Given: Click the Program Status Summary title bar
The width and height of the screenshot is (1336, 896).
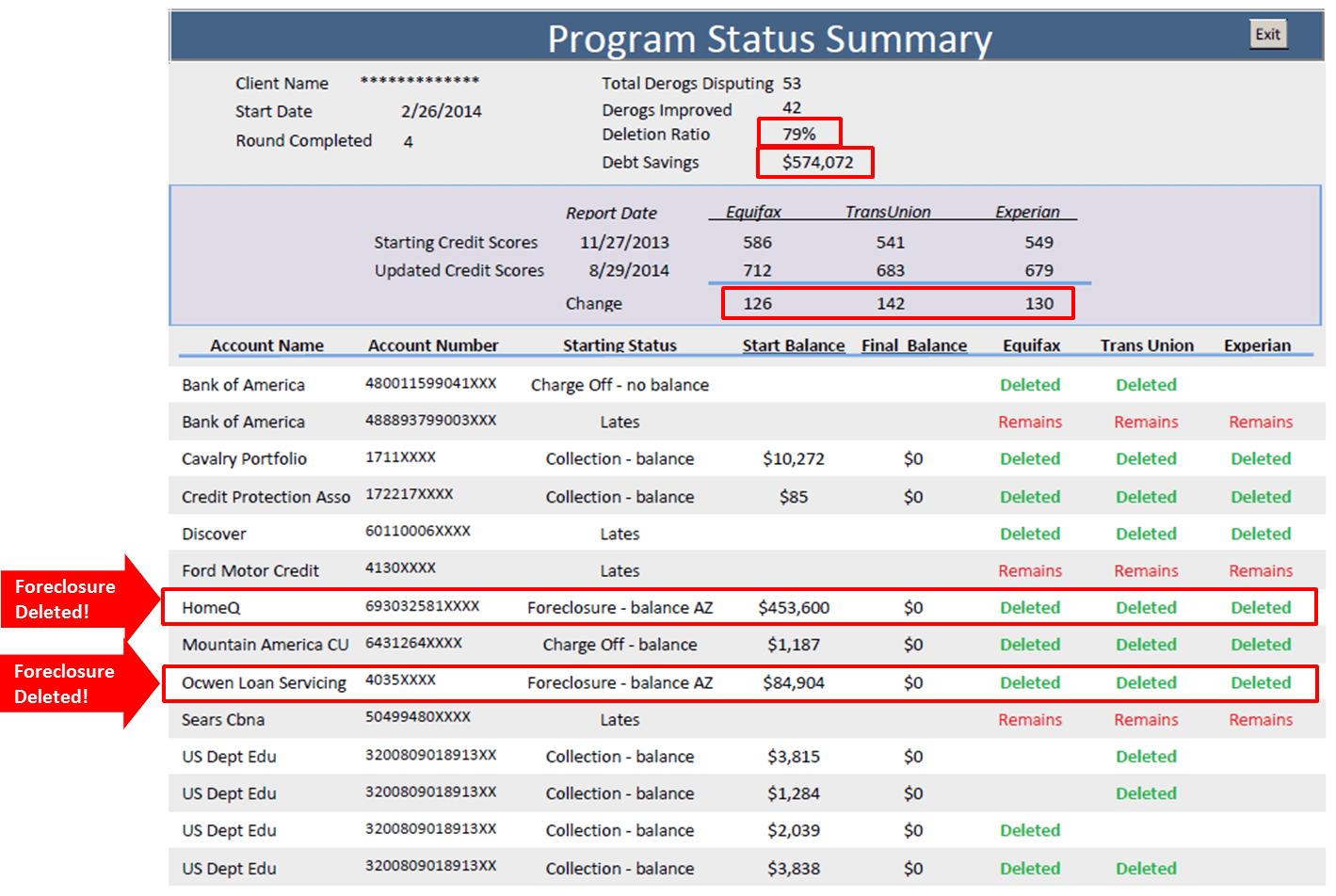Looking at the screenshot, I should (770, 38).
